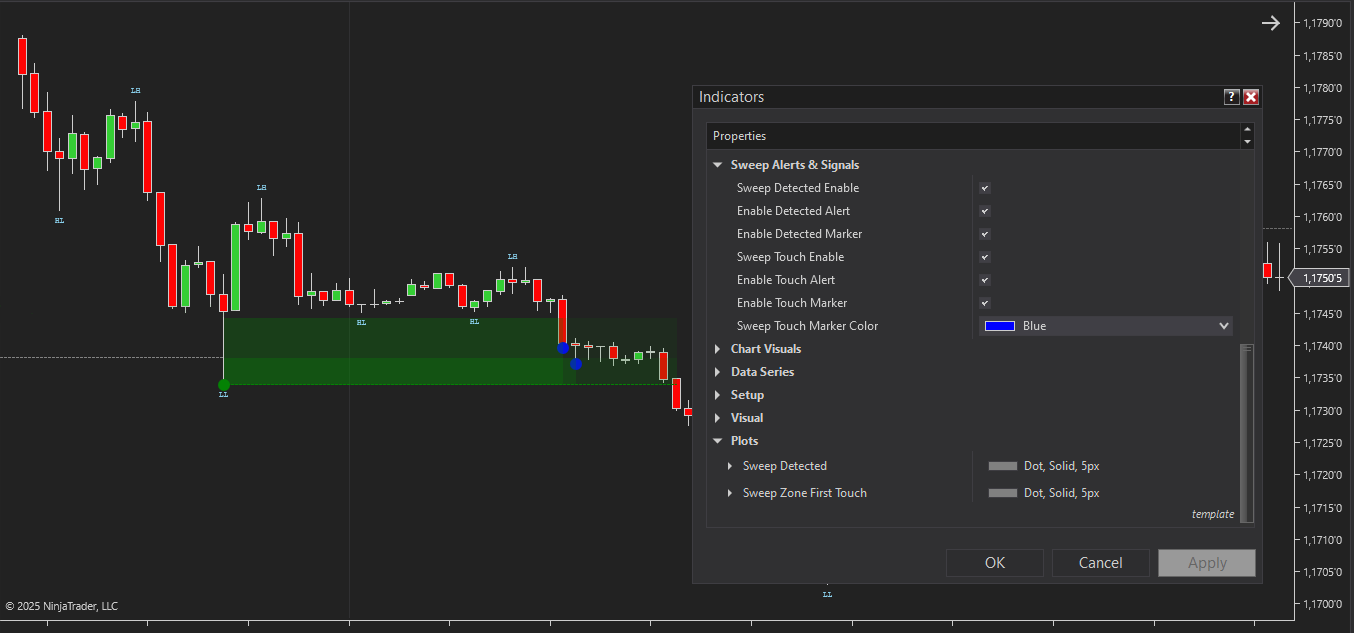Screen dimensions: 1354x633
Task: Uncheck Sweep Detected Enable checkbox
Action: [x=984, y=188]
